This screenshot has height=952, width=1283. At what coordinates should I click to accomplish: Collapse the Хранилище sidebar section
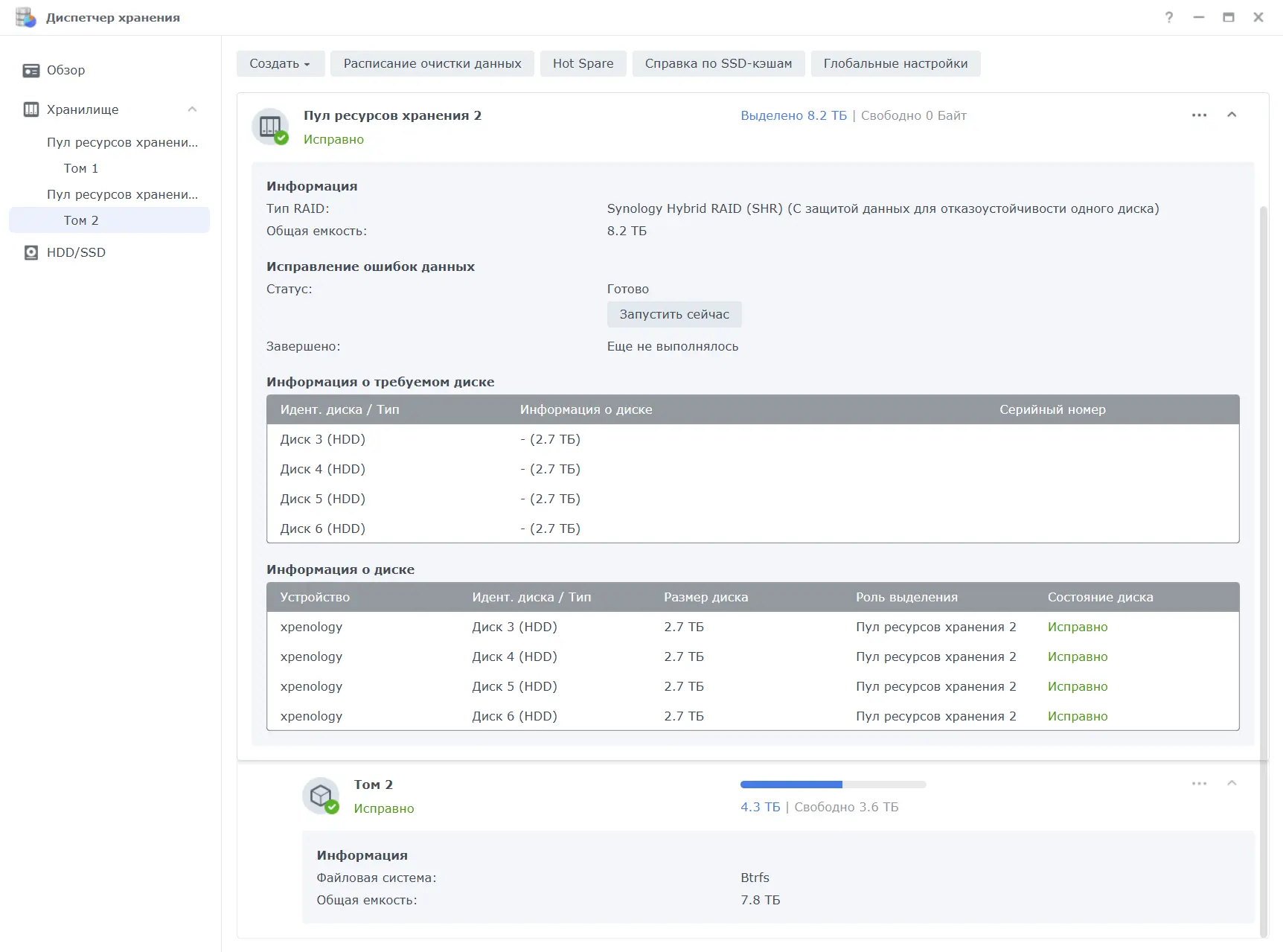(x=192, y=109)
